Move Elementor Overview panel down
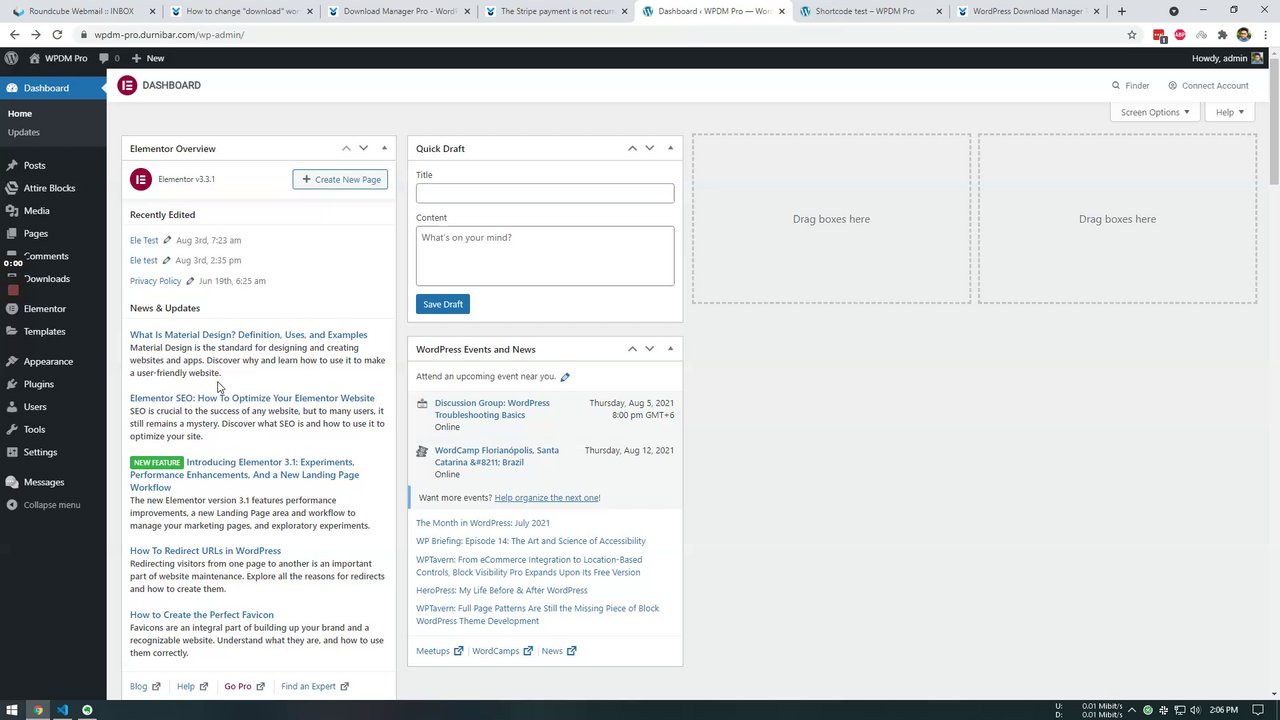 click(363, 148)
